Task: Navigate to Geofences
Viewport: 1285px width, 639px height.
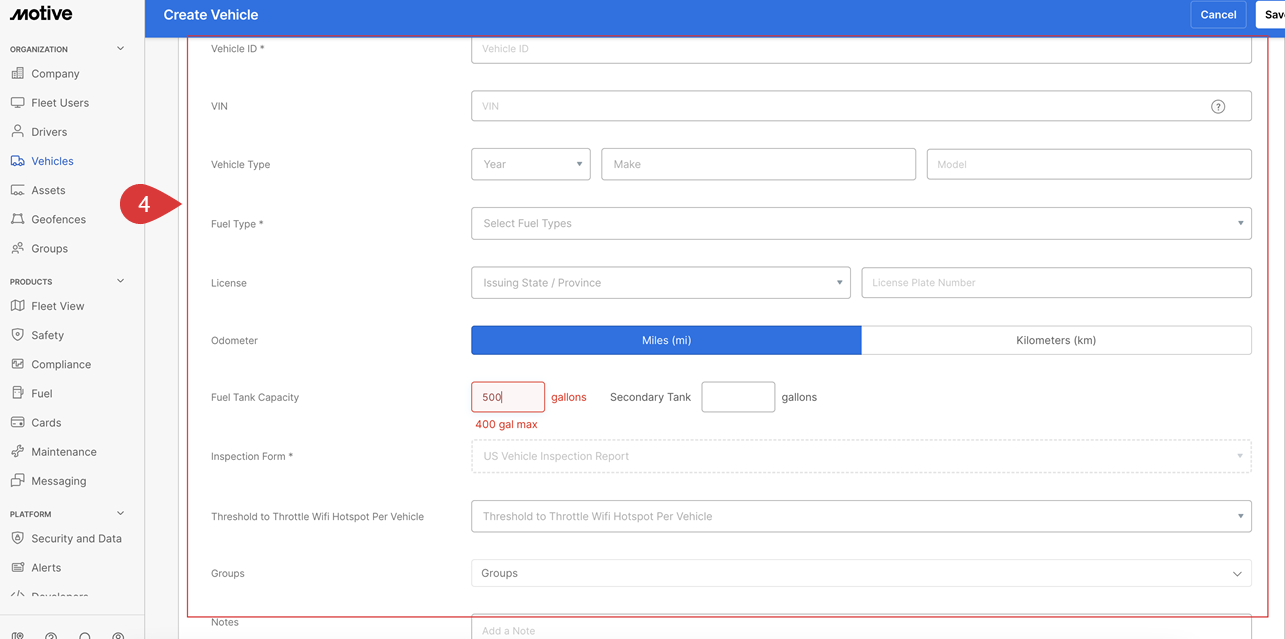Action: [x=58, y=219]
